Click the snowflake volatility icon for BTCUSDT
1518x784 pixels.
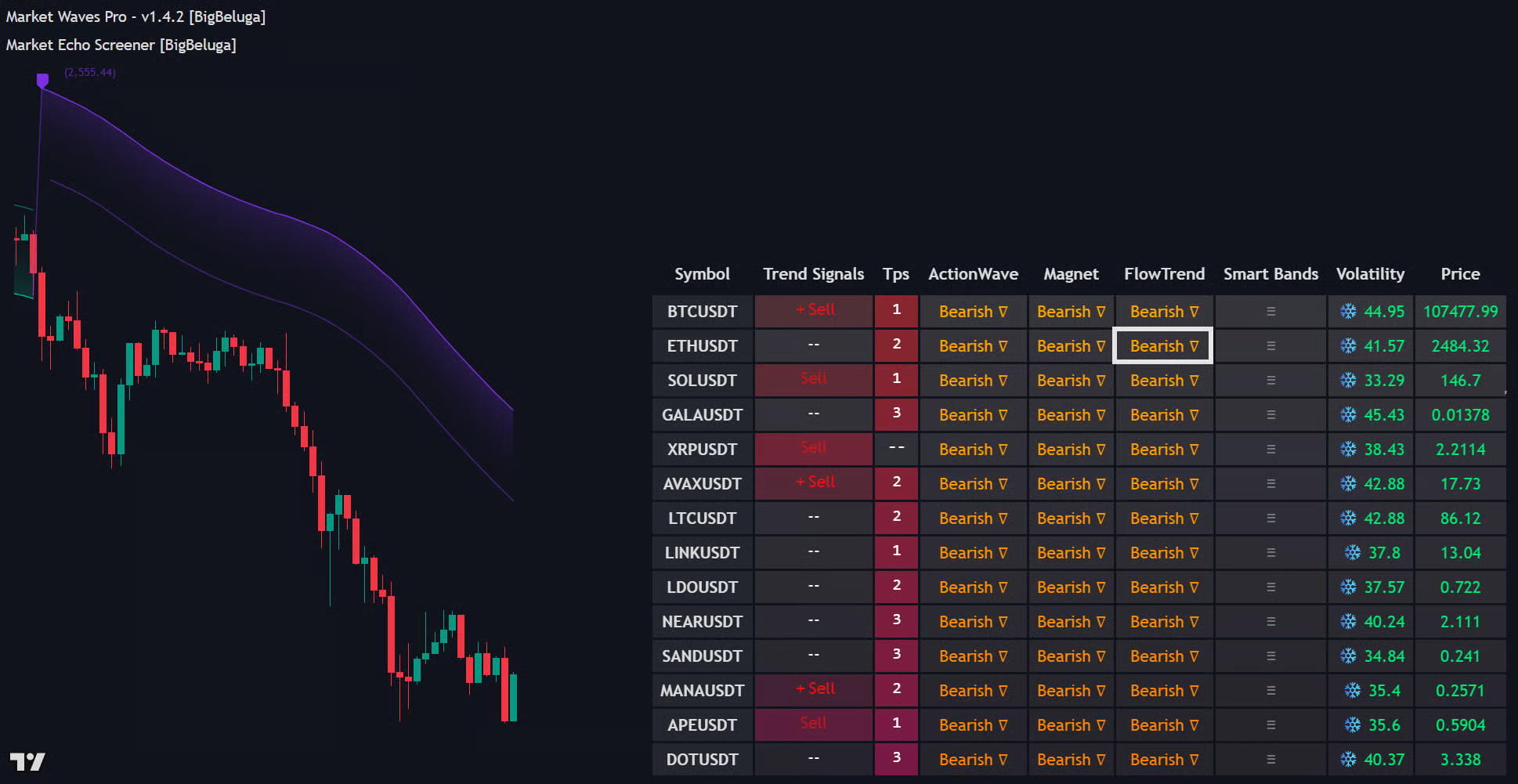click(x=1348, y=312)
